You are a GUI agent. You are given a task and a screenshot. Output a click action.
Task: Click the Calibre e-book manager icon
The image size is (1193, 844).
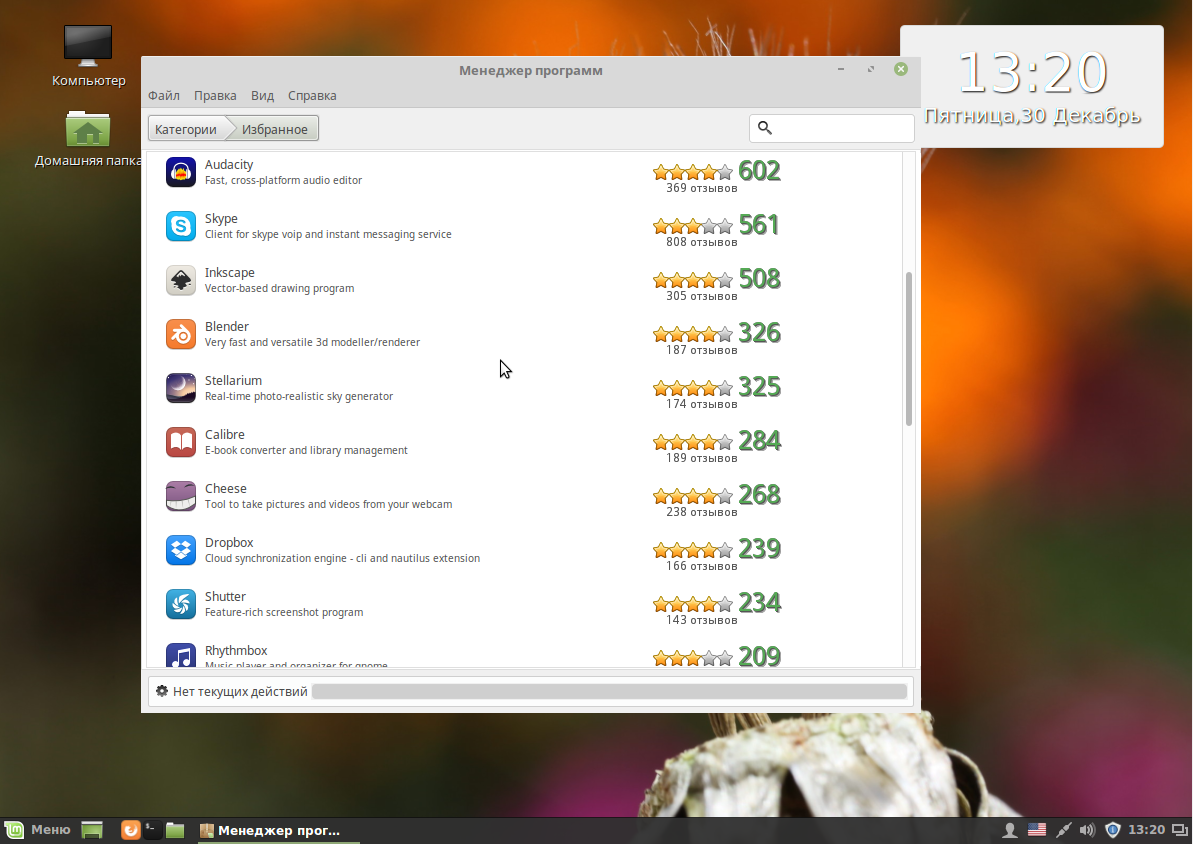180,442
